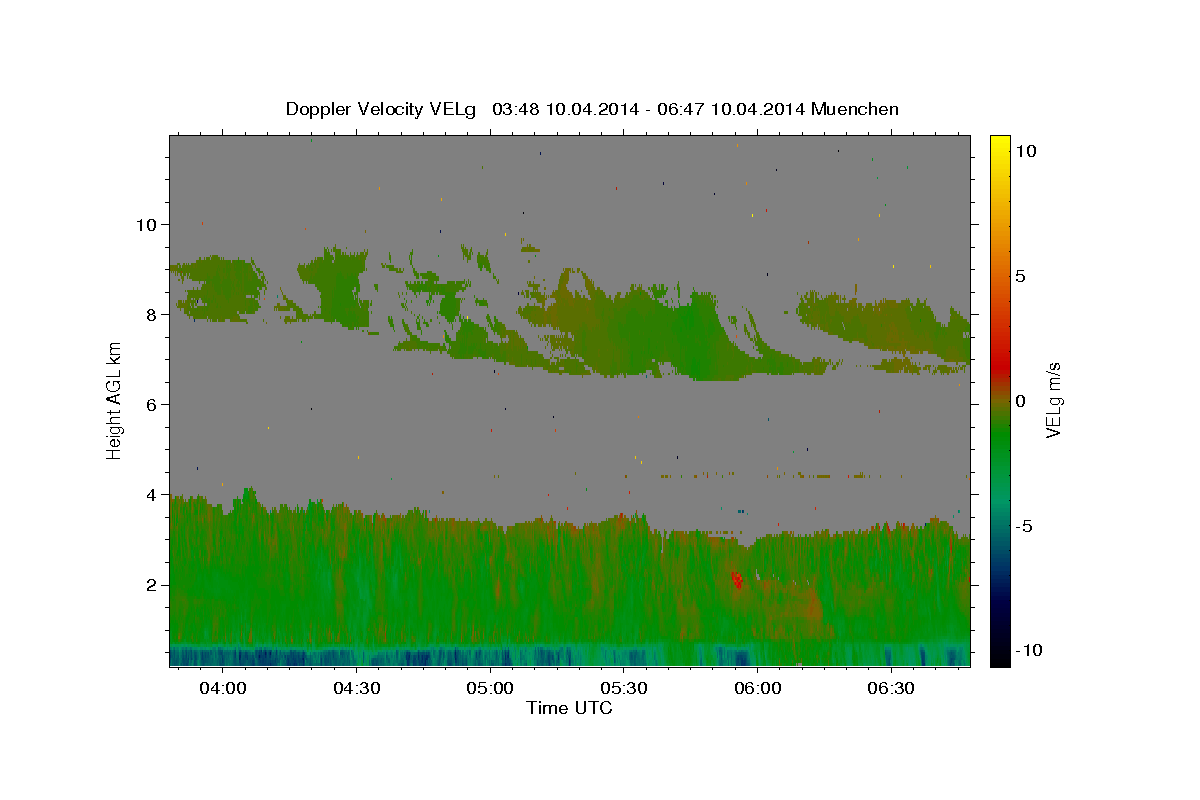
Task: Click the 06:30 time tick label
Action: pyautogui.click(x=891, y=689)
